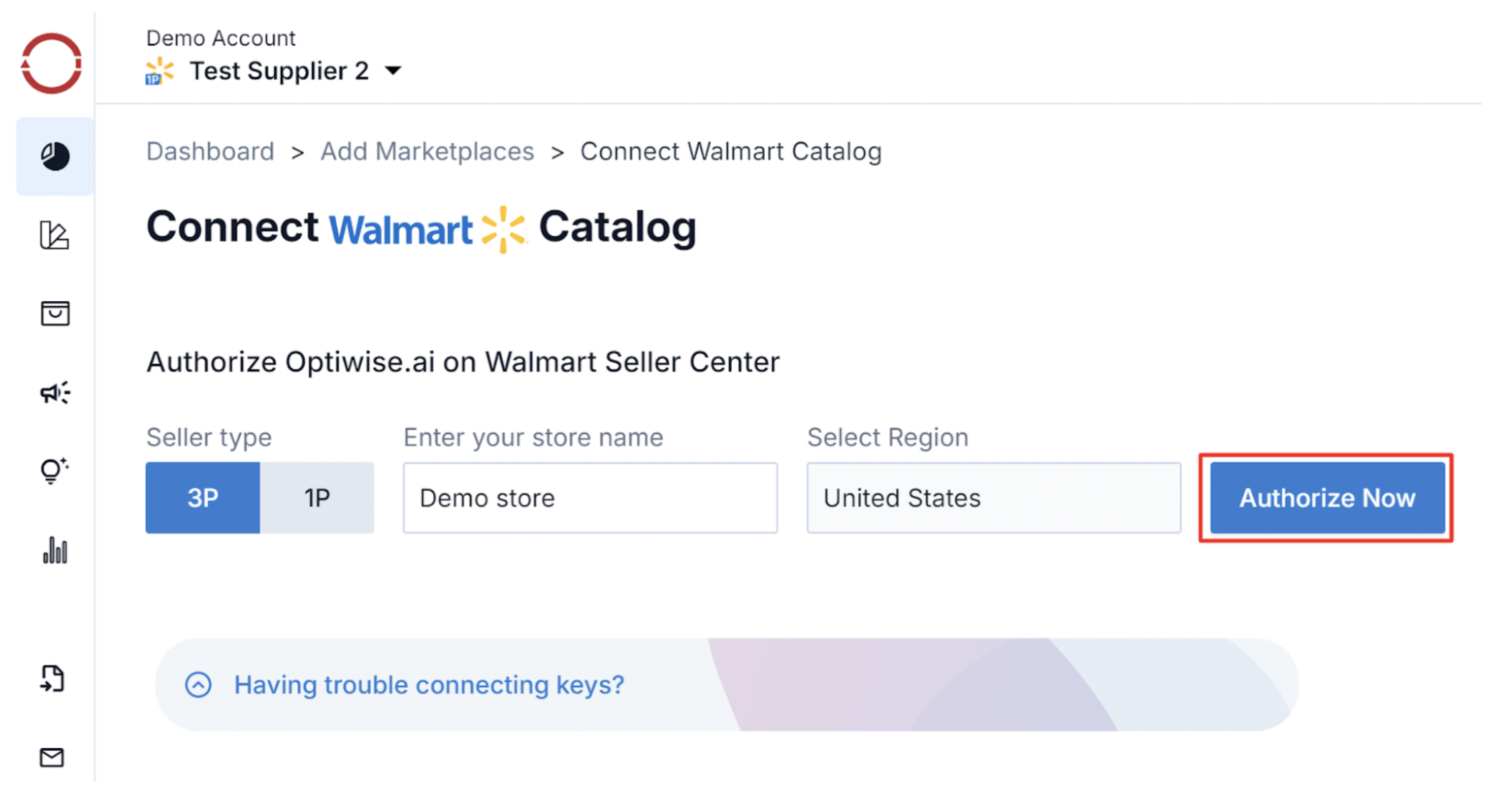Image resolution: width=1512 pixels, height=796 pixels.
Task: Open the dashboard pie chart sidebar icon
Action: pyautogui.click(x=55, y=156)
